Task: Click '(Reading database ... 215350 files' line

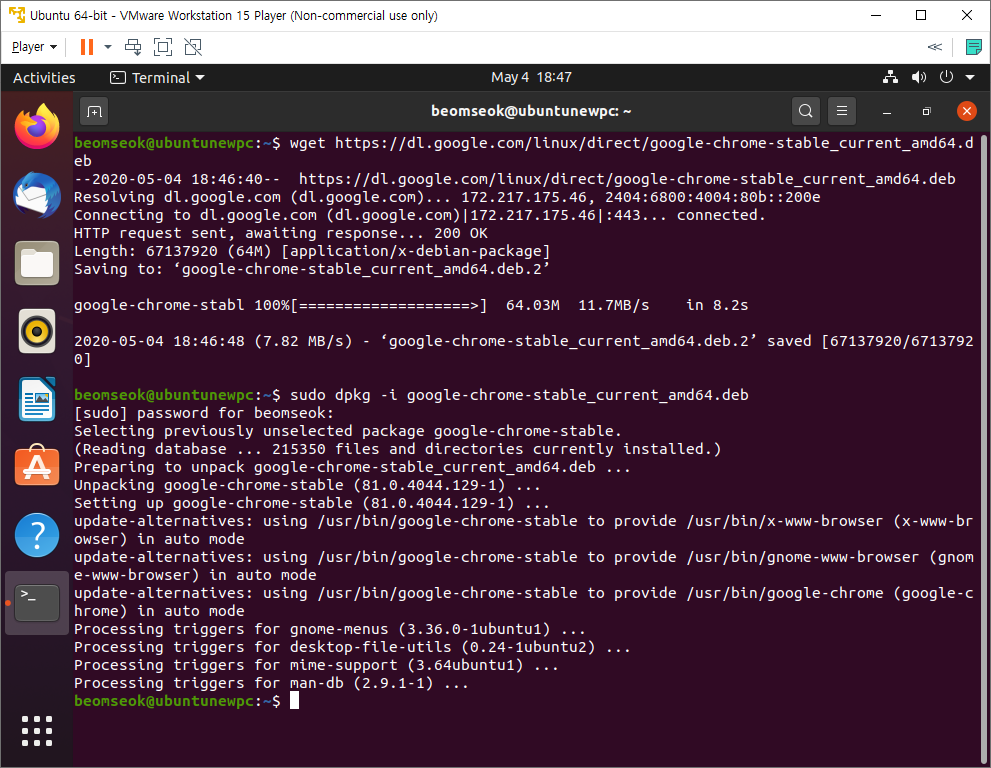Action: point(398,449)
